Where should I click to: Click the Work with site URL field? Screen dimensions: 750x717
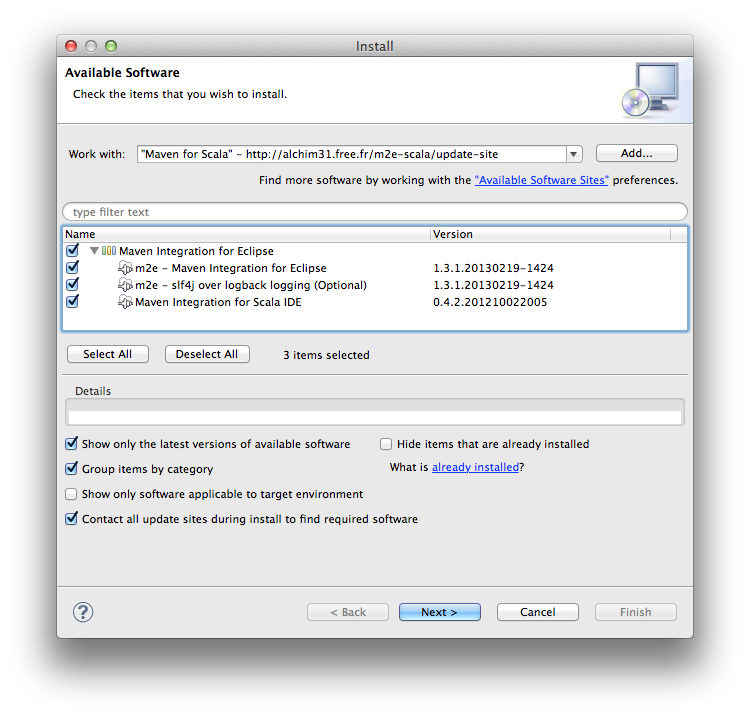352,154
